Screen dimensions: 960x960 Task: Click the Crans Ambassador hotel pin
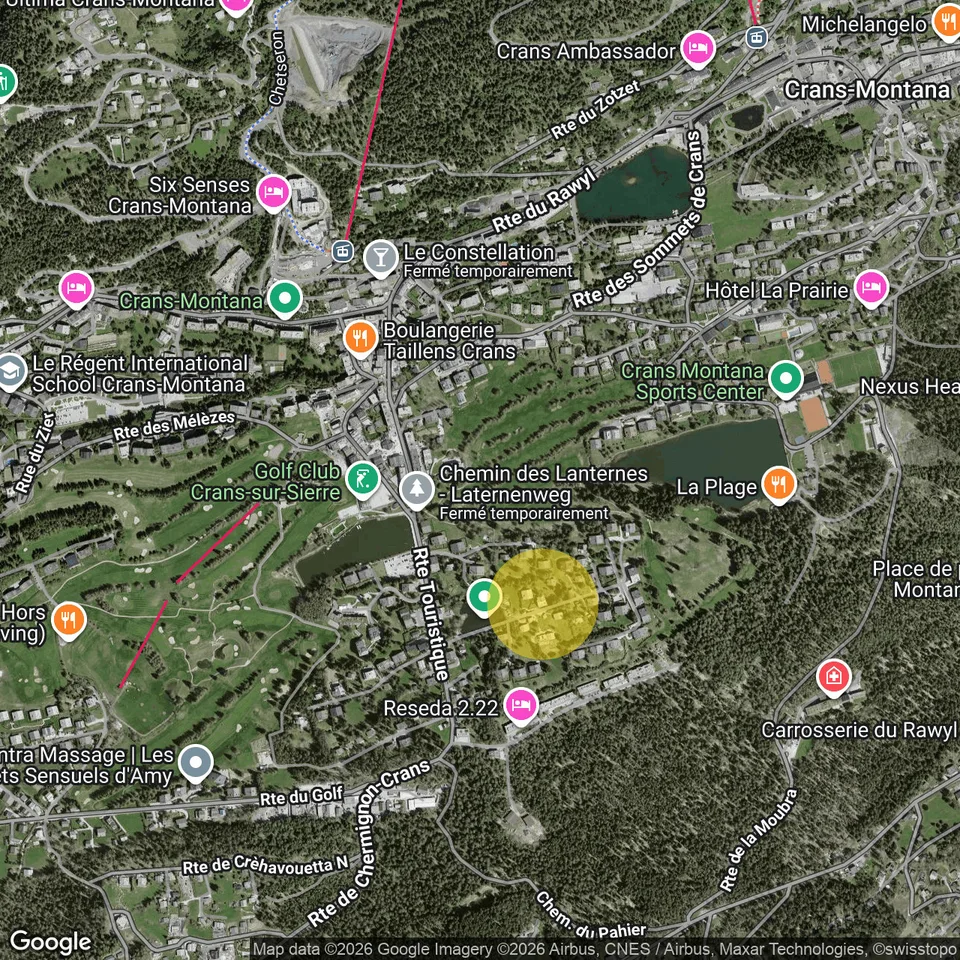click(x=697, y=48)
